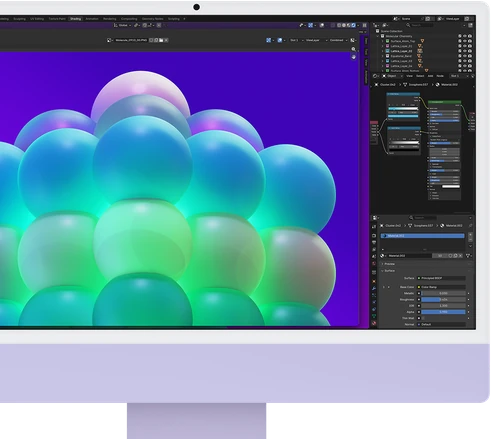The image size is (491, 439).
Task: Open the Modifier wrench properties tab icon
Action: pos(374,288)
